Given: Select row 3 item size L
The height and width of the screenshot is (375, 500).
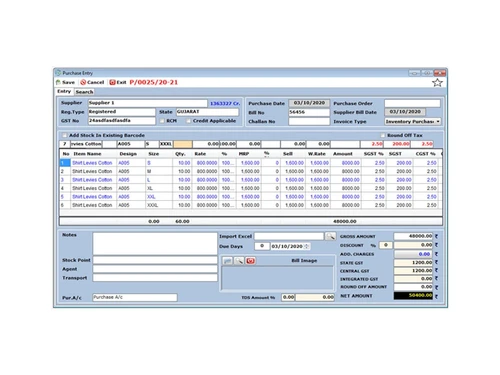Looking at the screenshot, I should 251,180.
